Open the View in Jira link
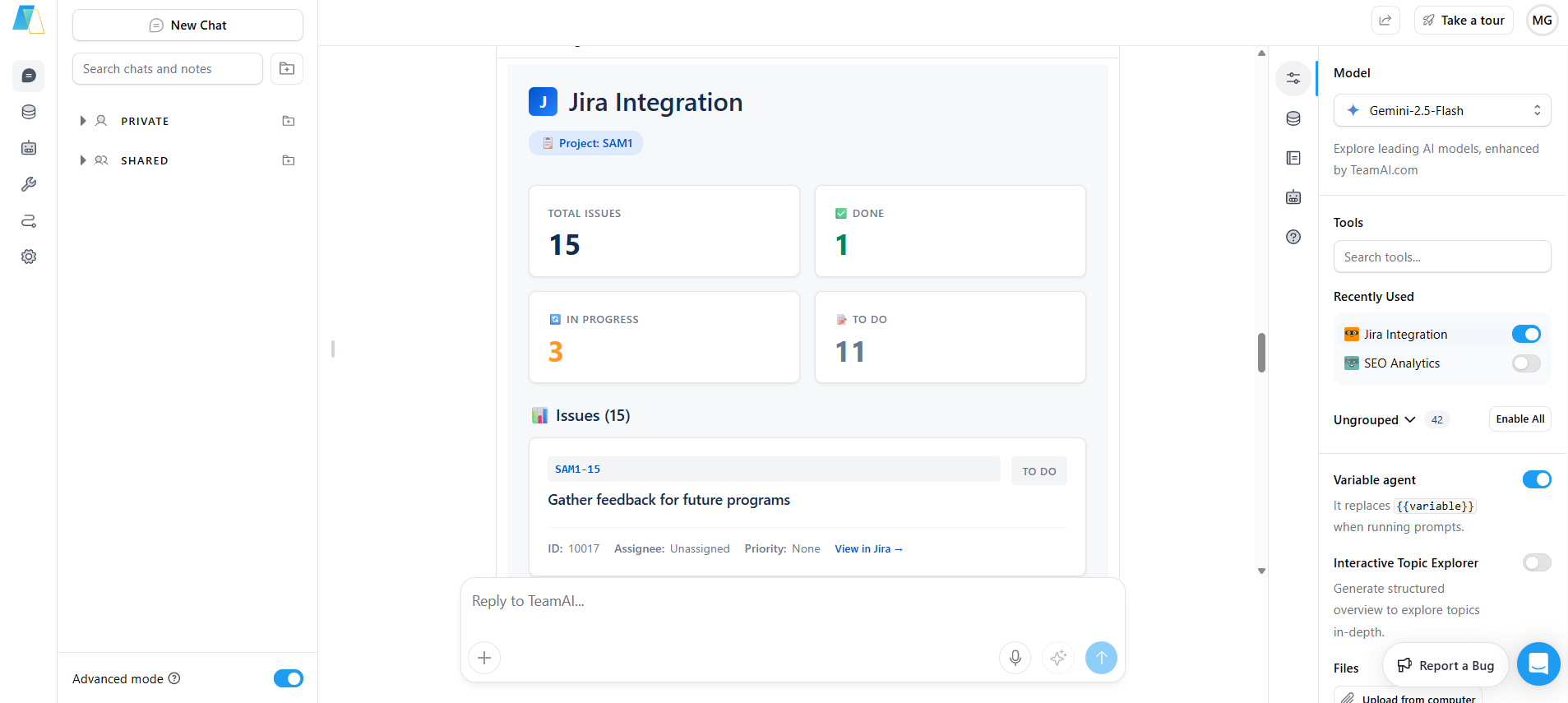 868,549
